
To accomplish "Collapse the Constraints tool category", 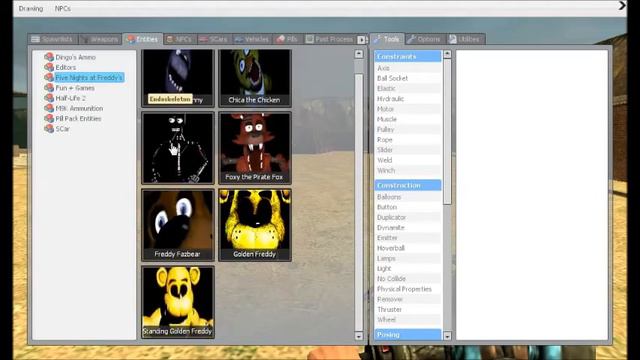I will 408,57.
